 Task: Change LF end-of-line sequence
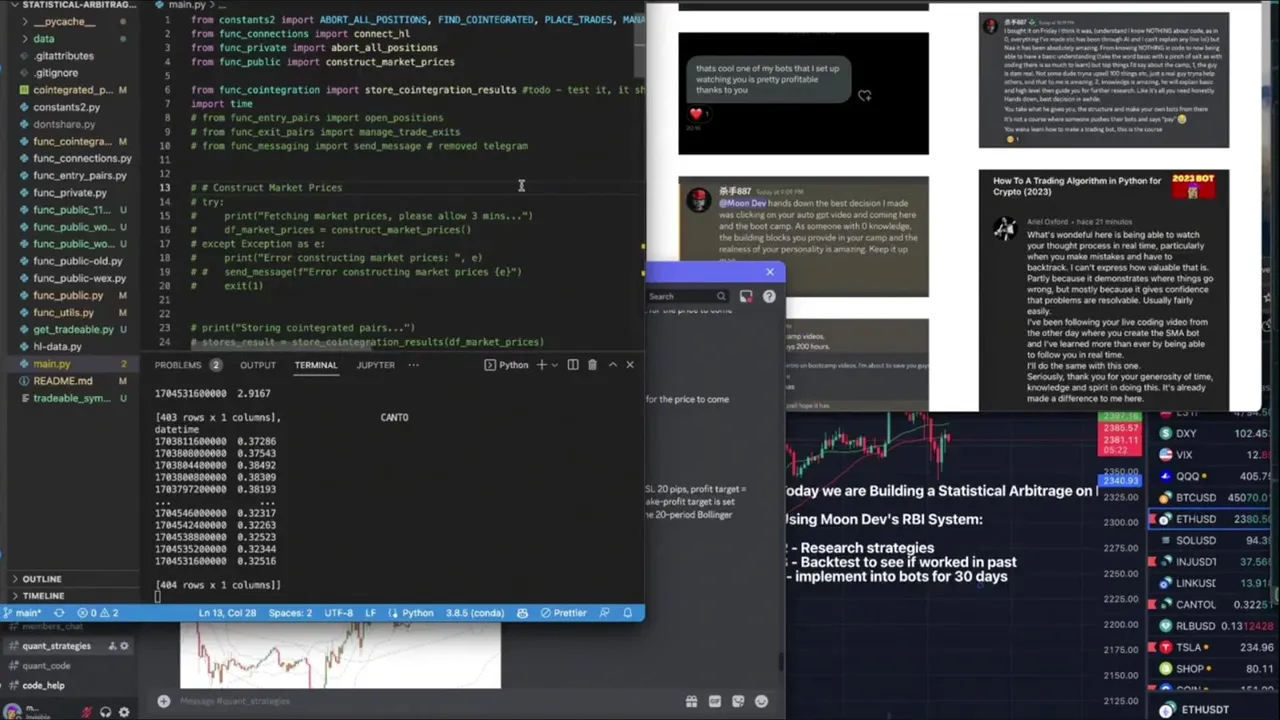(370, 613)
